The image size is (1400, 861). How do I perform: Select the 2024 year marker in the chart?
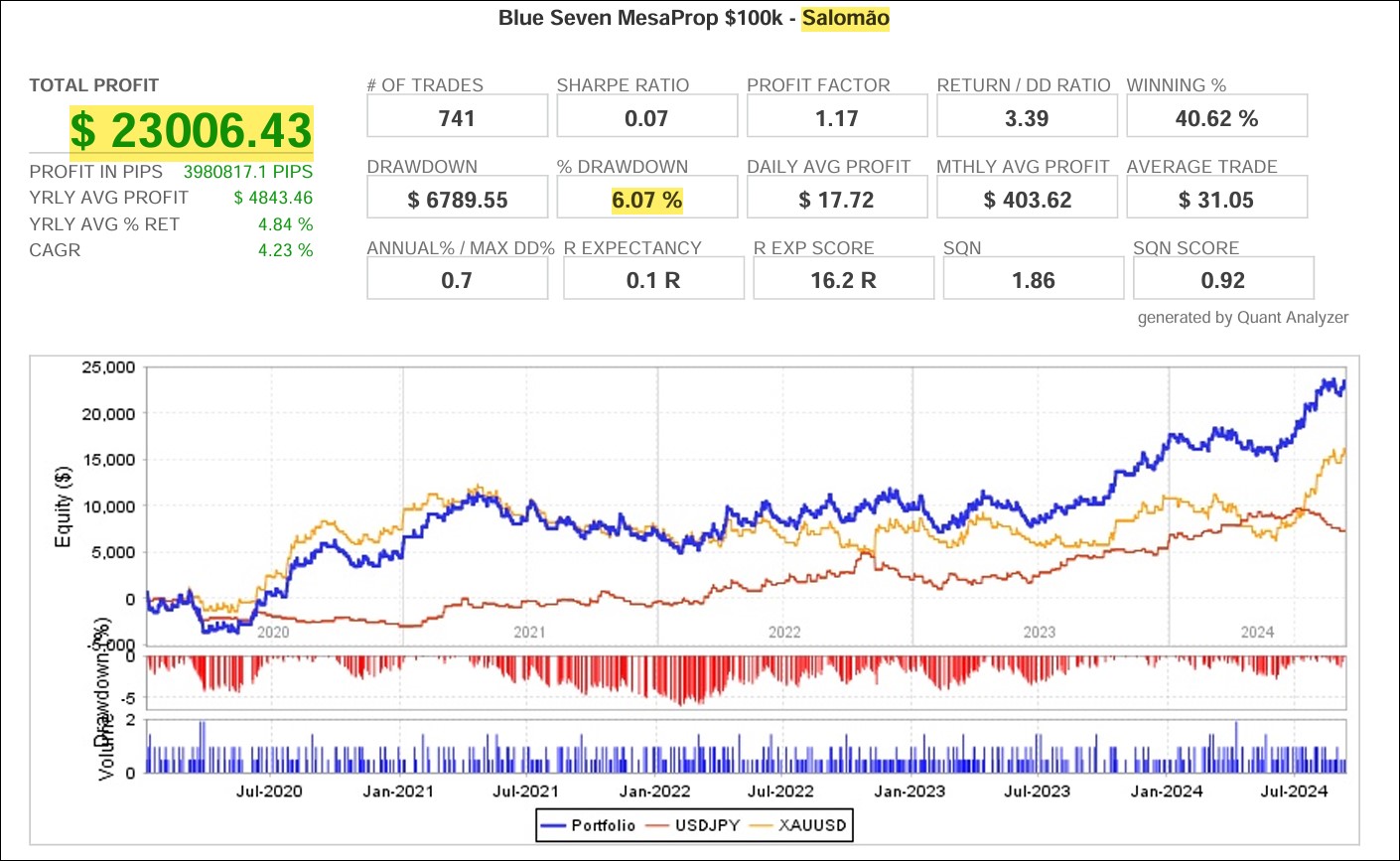(1257, 633)
